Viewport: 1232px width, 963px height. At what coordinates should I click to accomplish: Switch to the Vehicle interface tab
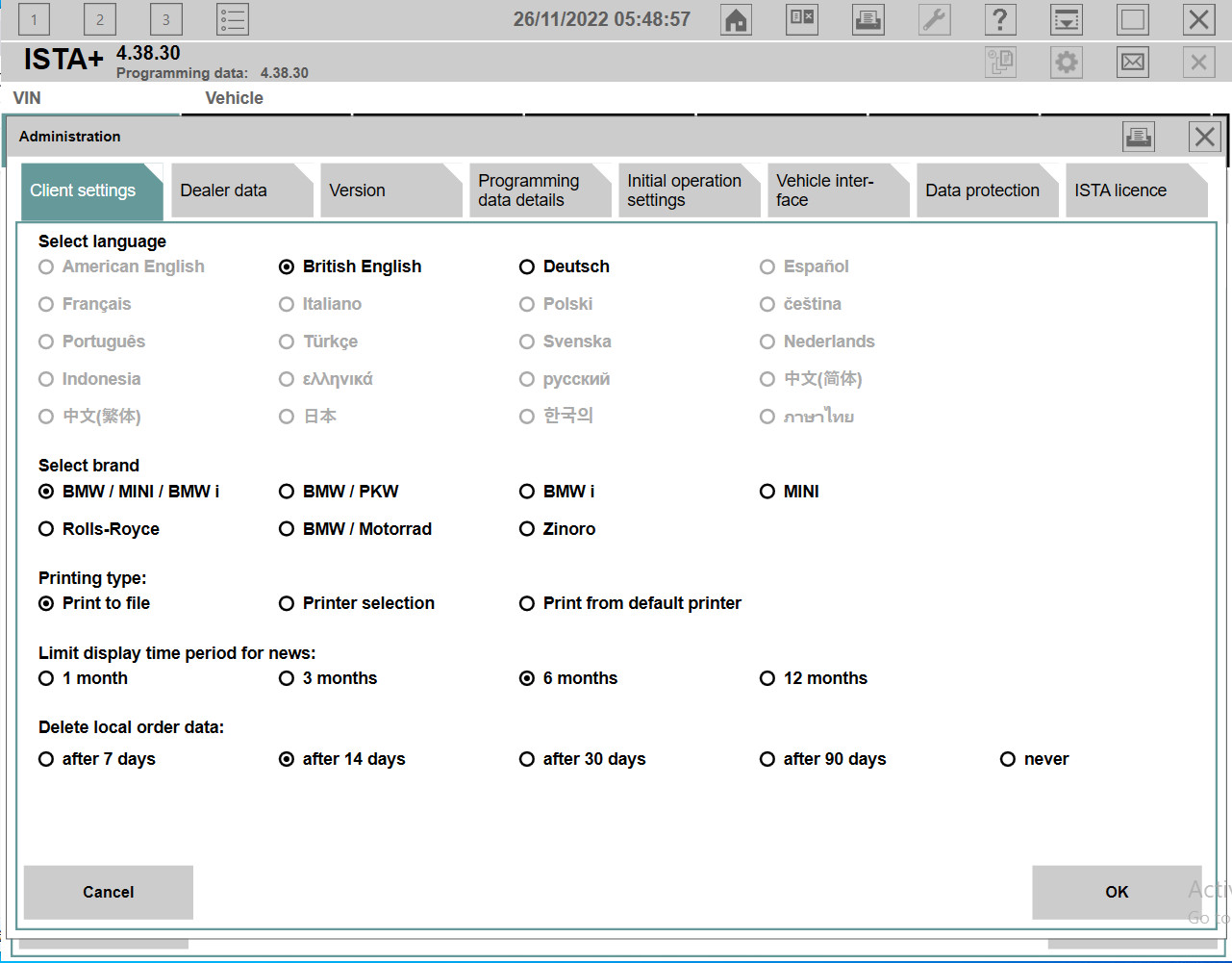tap(840, 190)
